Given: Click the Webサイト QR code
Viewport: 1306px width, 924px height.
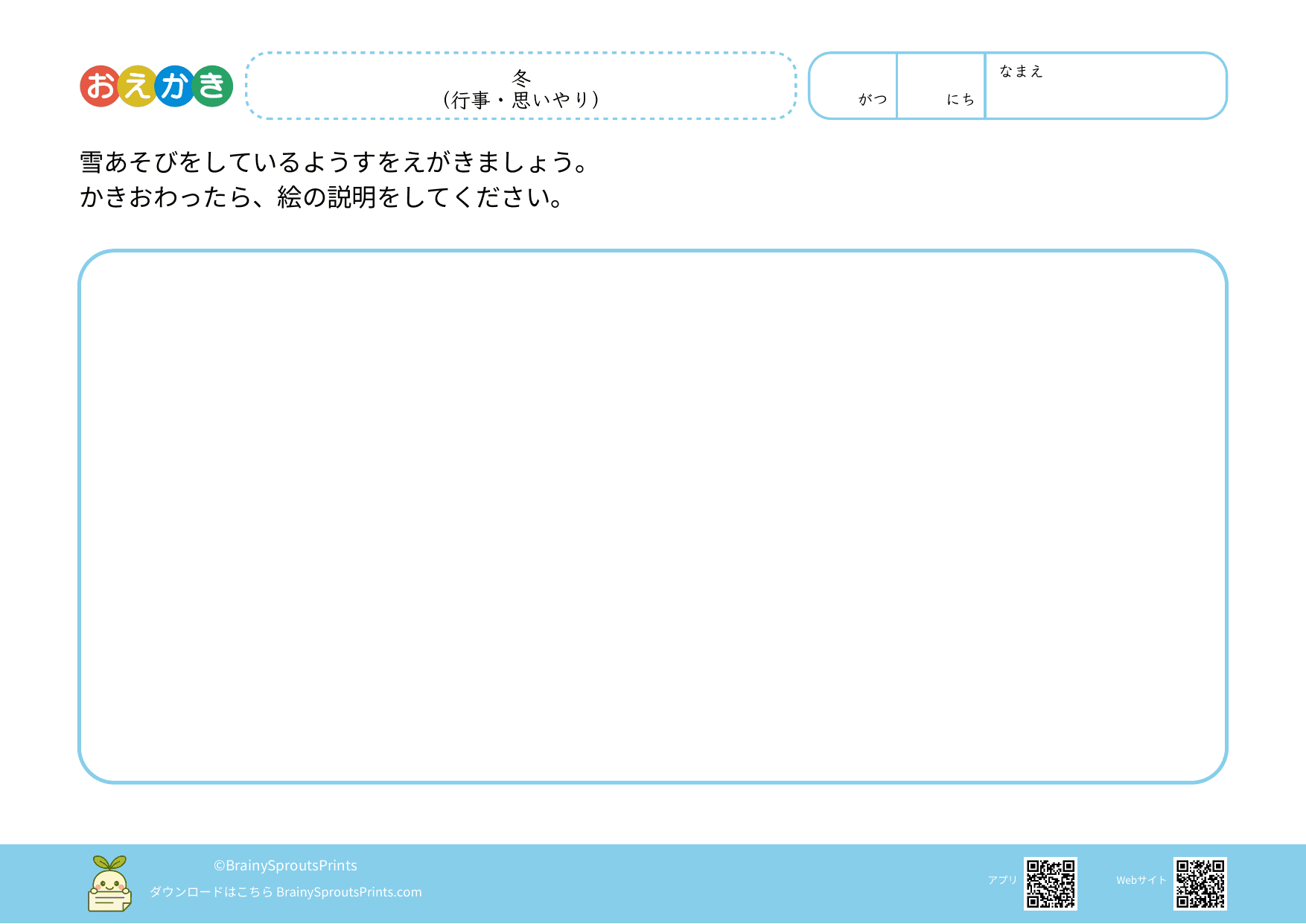Looking at the screenshot, I should click(1200, 884).
